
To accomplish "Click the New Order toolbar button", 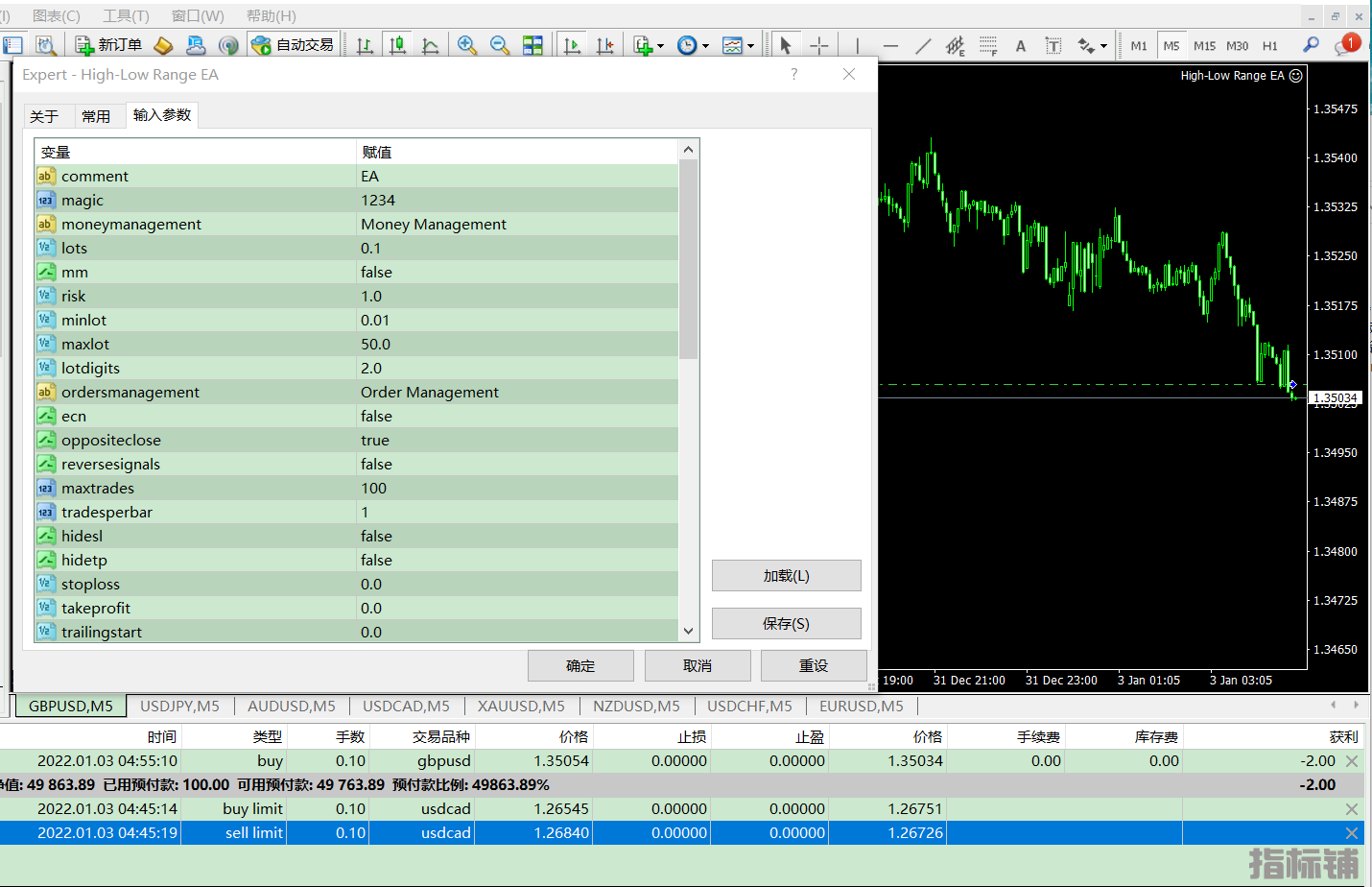I will [x=108, y=45].
